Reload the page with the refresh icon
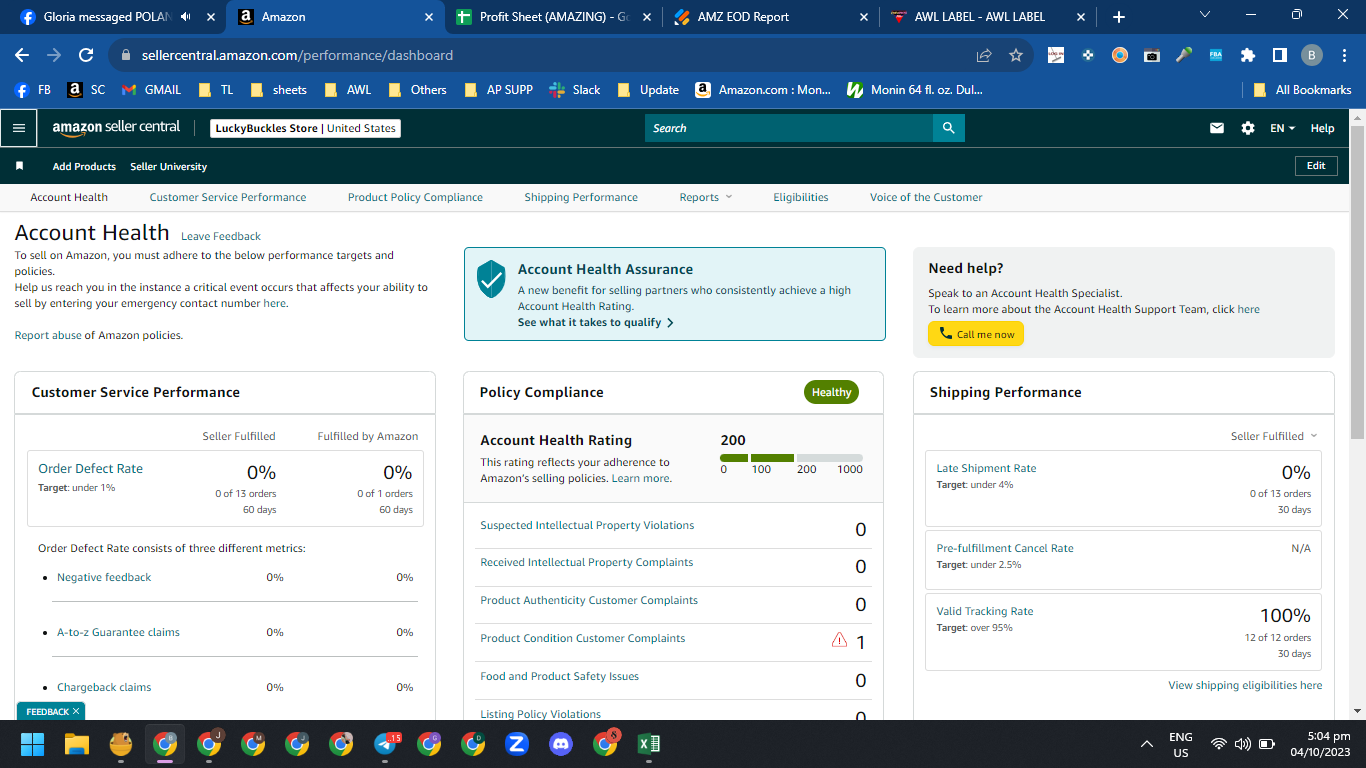Image resolution: width=1366 pixels, height=768 pixels. [x=86, y=56]
